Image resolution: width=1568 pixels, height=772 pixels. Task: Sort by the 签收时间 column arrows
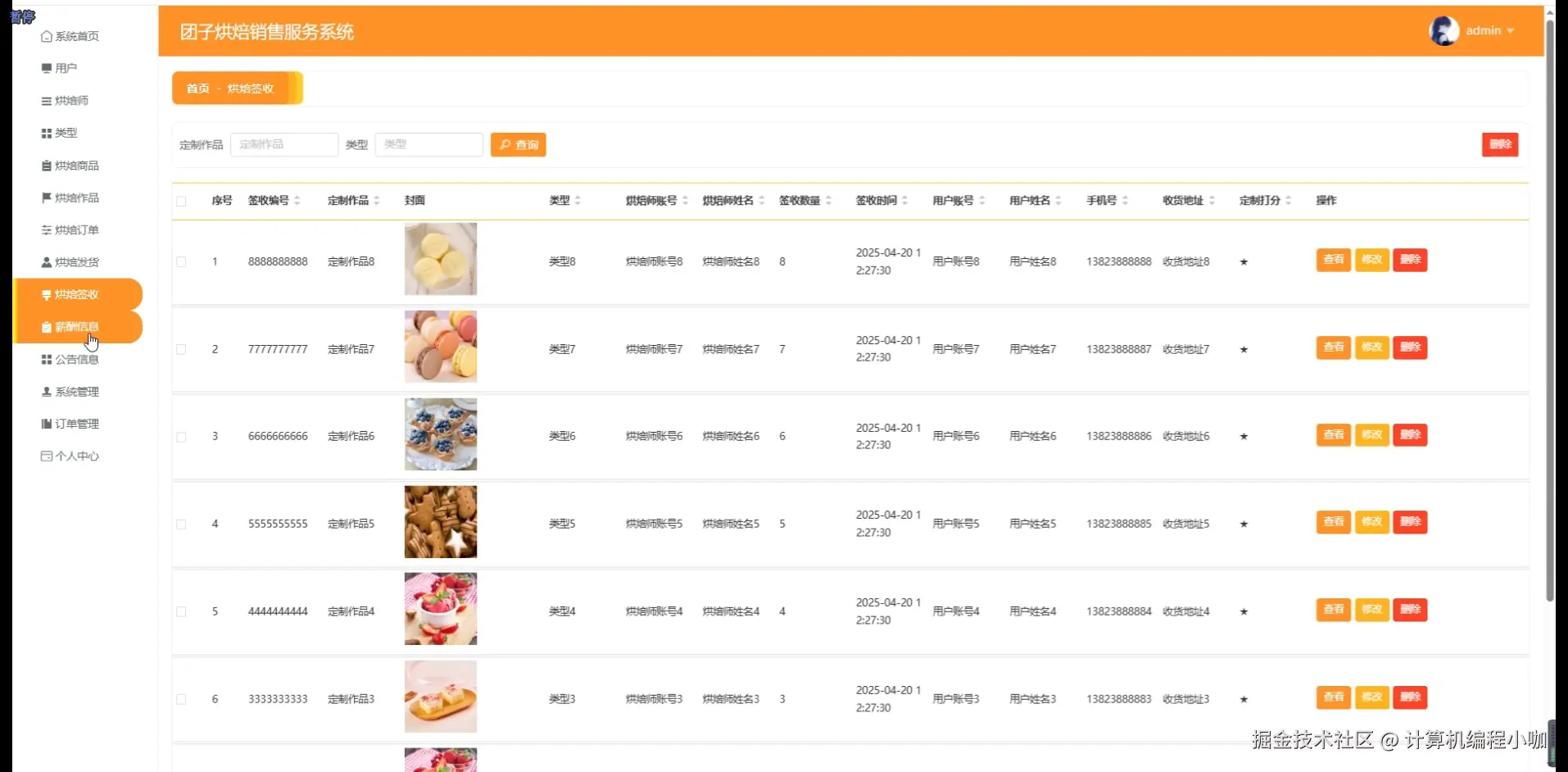pos(905,201)
